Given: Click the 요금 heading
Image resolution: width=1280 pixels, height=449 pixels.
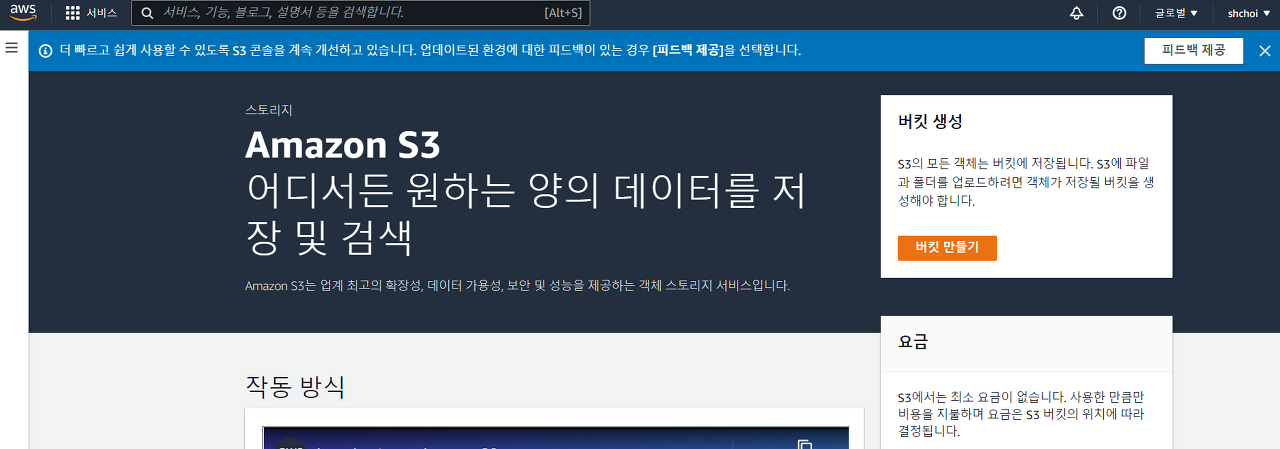Looking at the screenshot, I should 913,341.
